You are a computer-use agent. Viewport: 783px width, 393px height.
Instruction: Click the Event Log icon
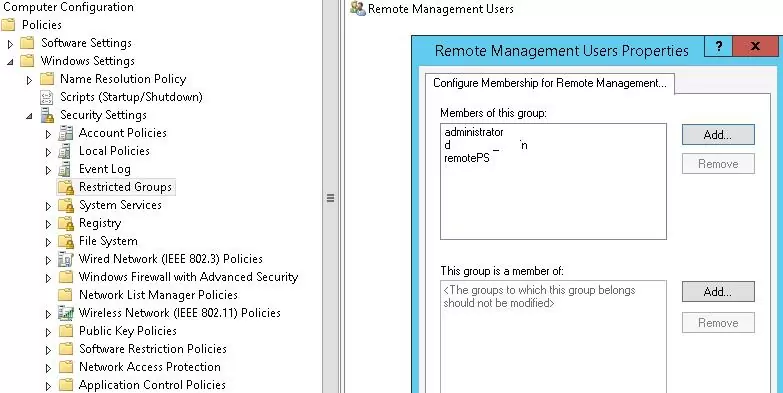tap(64, 169)
